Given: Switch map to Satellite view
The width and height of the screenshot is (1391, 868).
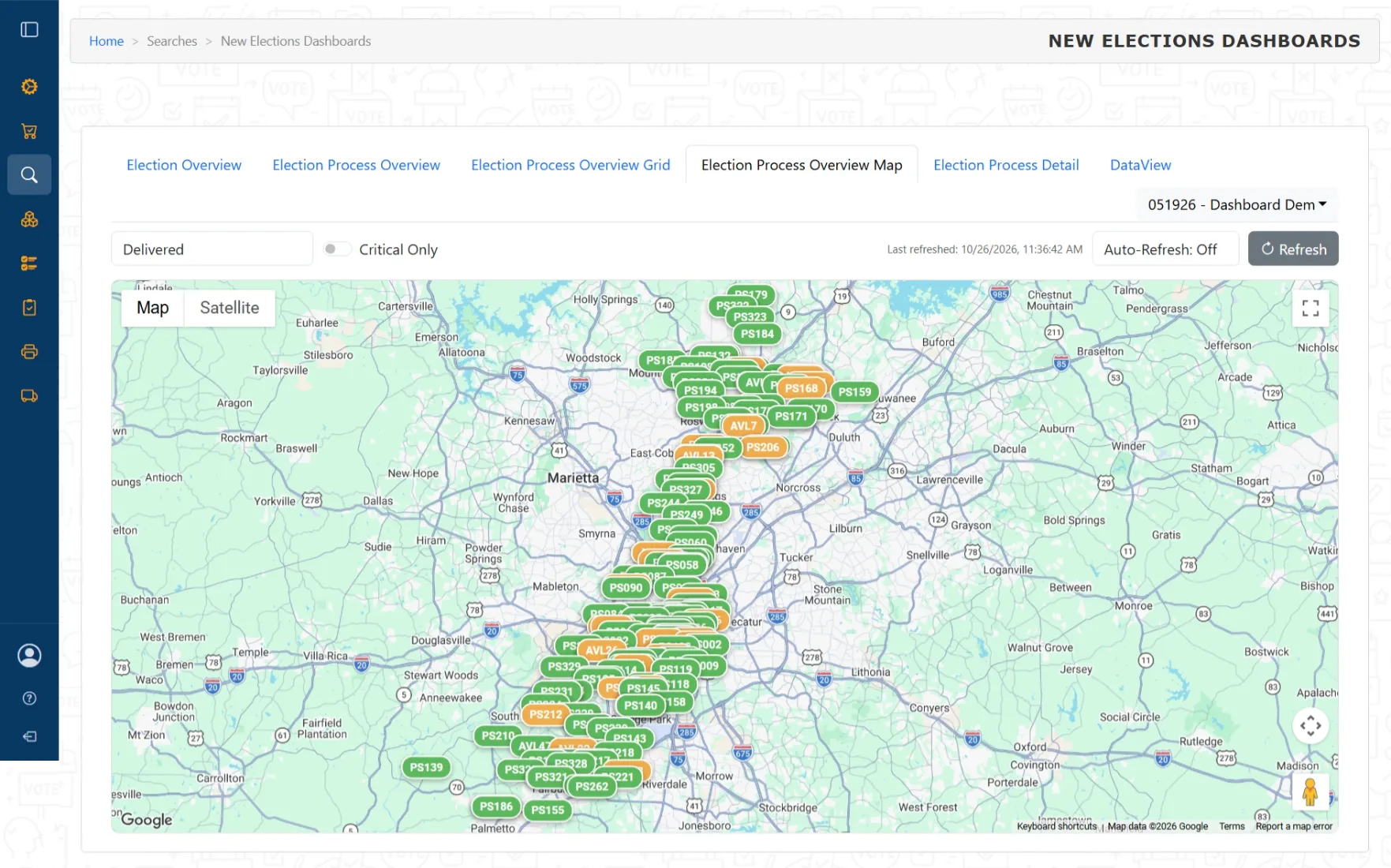Looking at the screenshot, I should 230,308.
